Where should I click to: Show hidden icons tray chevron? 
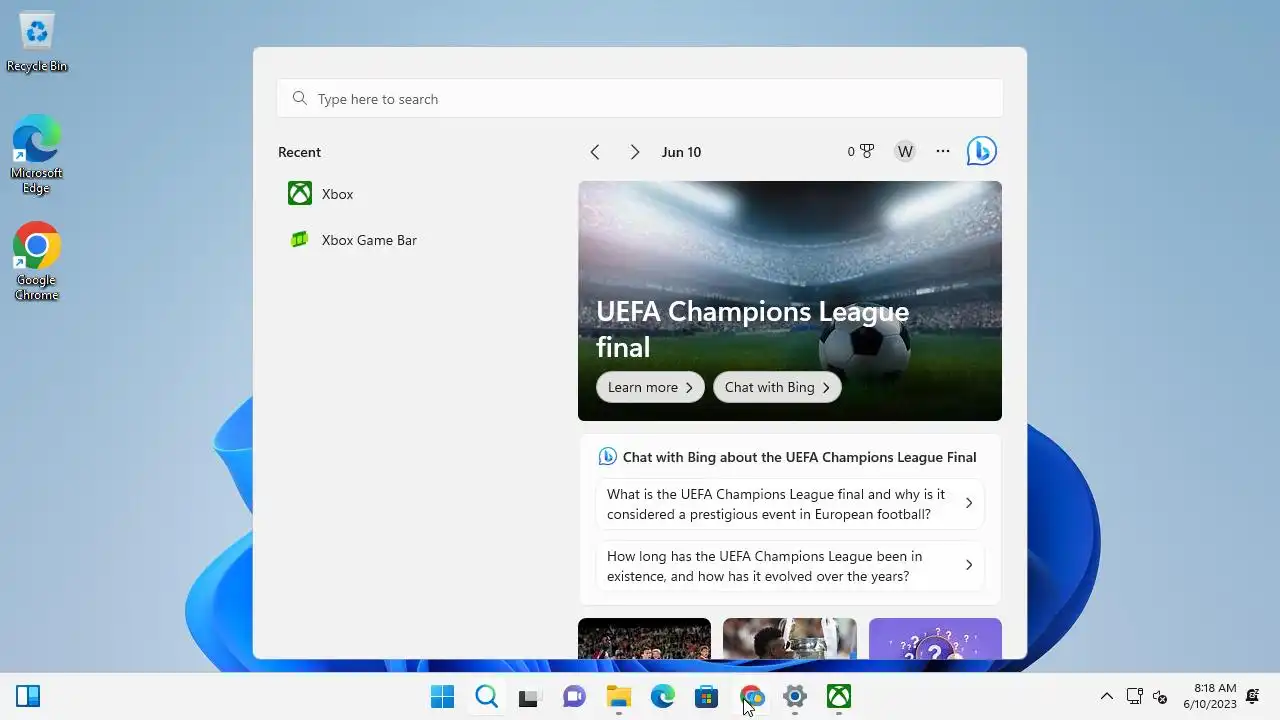(1106, 696)
